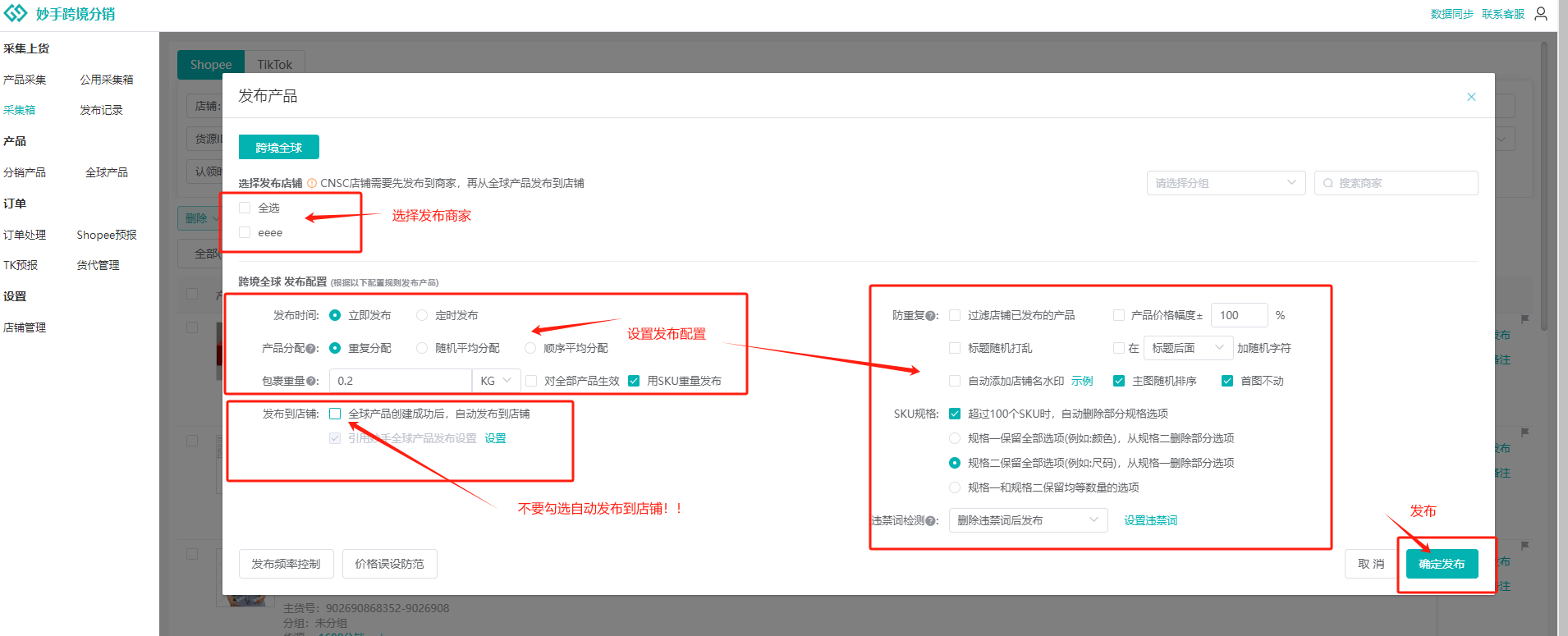This screenshot has height=636, width=1568.
Task: Click the 确定发布 button
Action: coord(1442,564)
